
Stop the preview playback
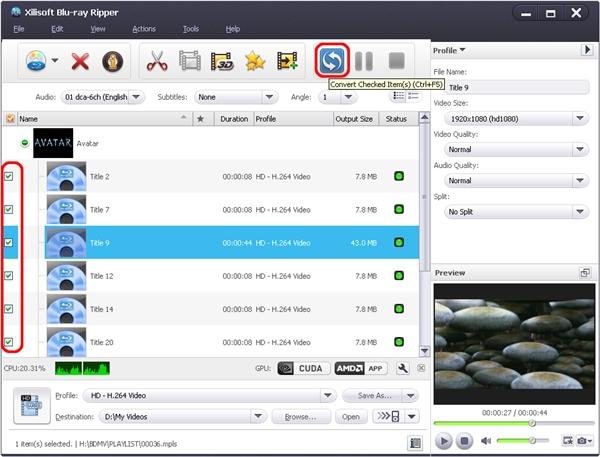pyautogui.click(x=464, y=441)
